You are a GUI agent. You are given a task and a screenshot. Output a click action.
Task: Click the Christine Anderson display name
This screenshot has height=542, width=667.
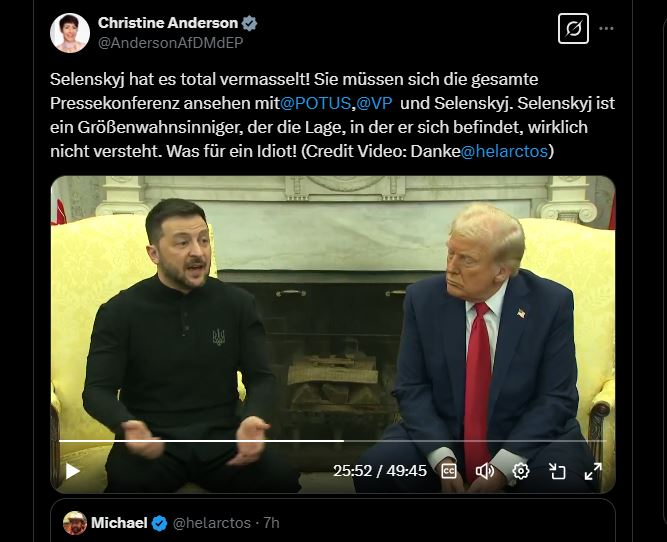[x=168, y=23]
